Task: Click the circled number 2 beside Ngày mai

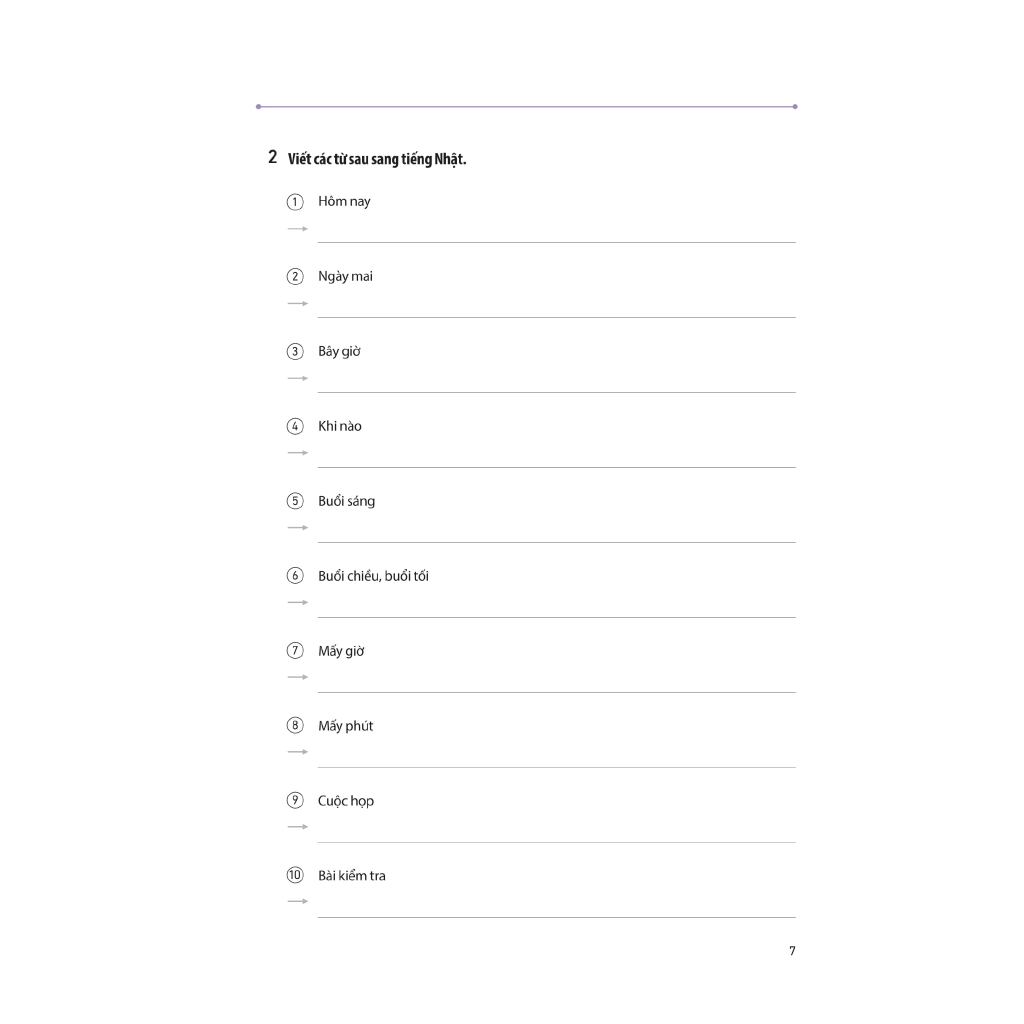Action: pyautogui.click(x=295, y=277)
